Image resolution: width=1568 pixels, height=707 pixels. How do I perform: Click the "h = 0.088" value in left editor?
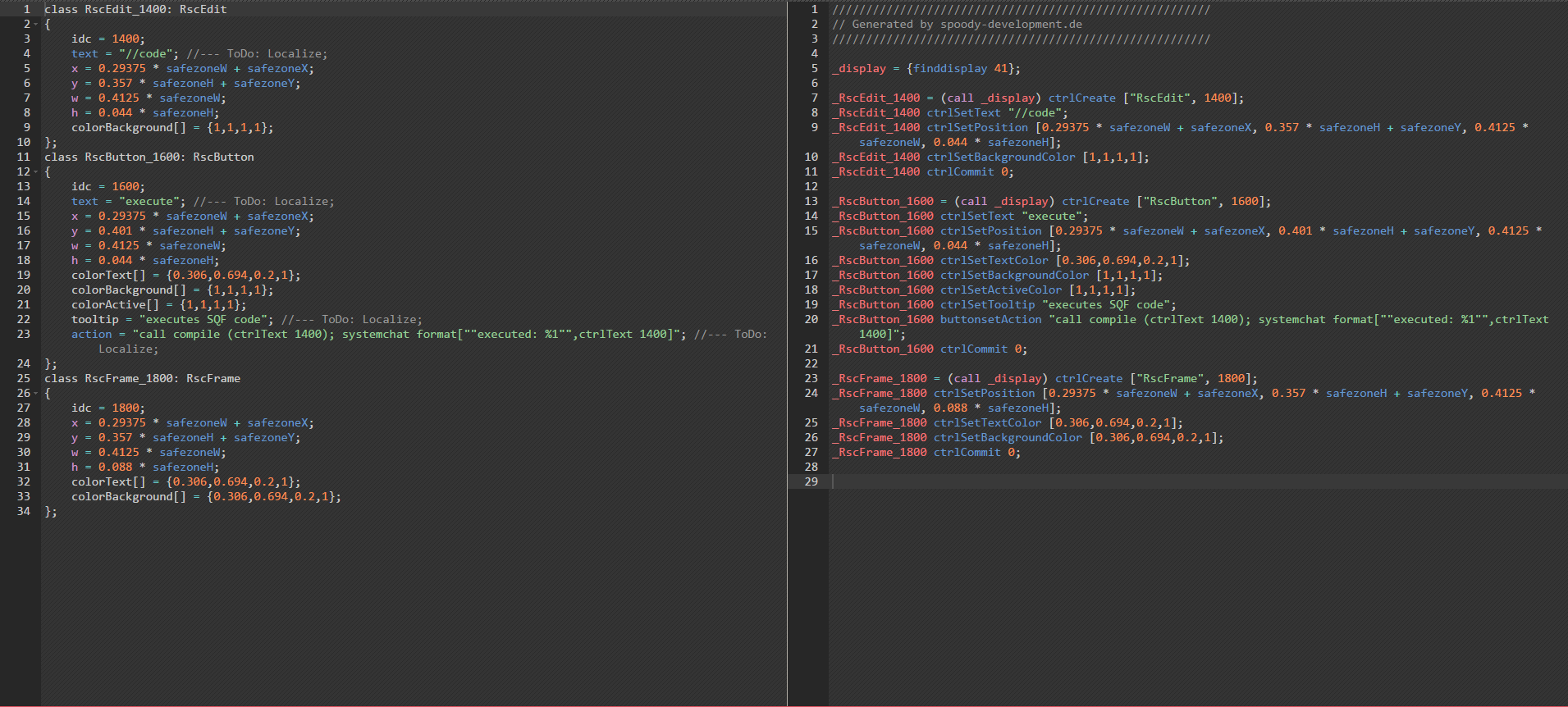pyautogui.click(x=115, y=467)
